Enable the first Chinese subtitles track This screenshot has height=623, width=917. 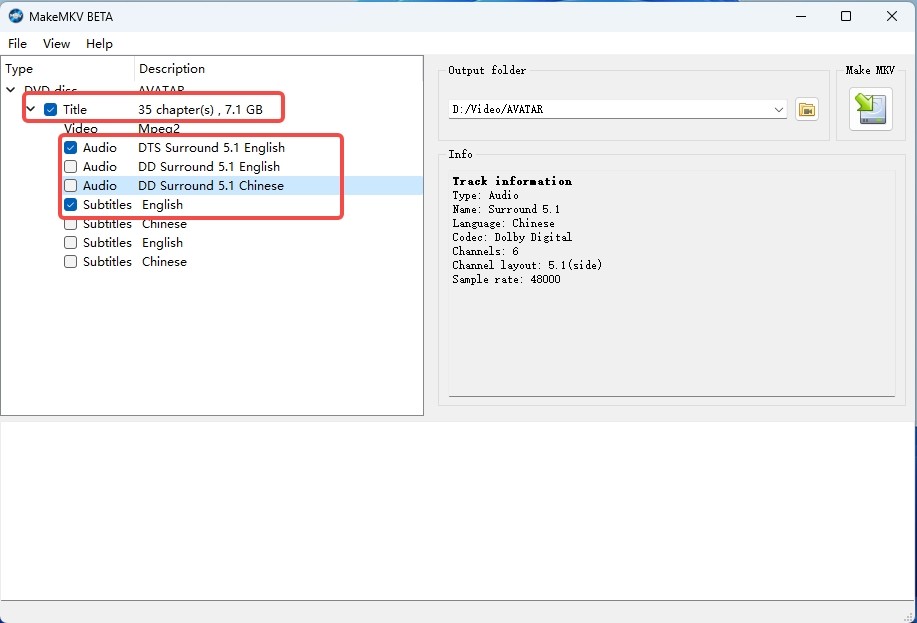pos(70,223)
